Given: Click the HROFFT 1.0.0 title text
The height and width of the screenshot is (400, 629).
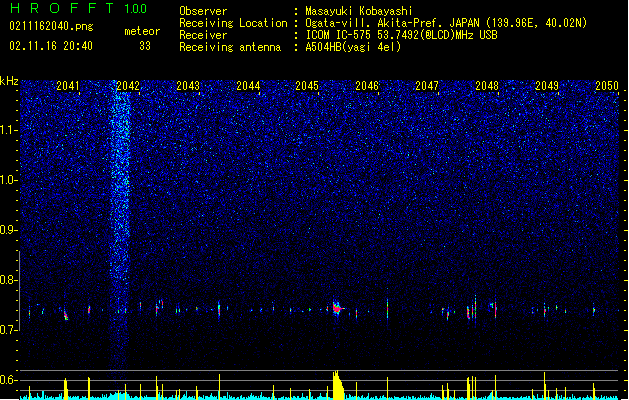Looking at the screenshot, I should tap(79, 8).
